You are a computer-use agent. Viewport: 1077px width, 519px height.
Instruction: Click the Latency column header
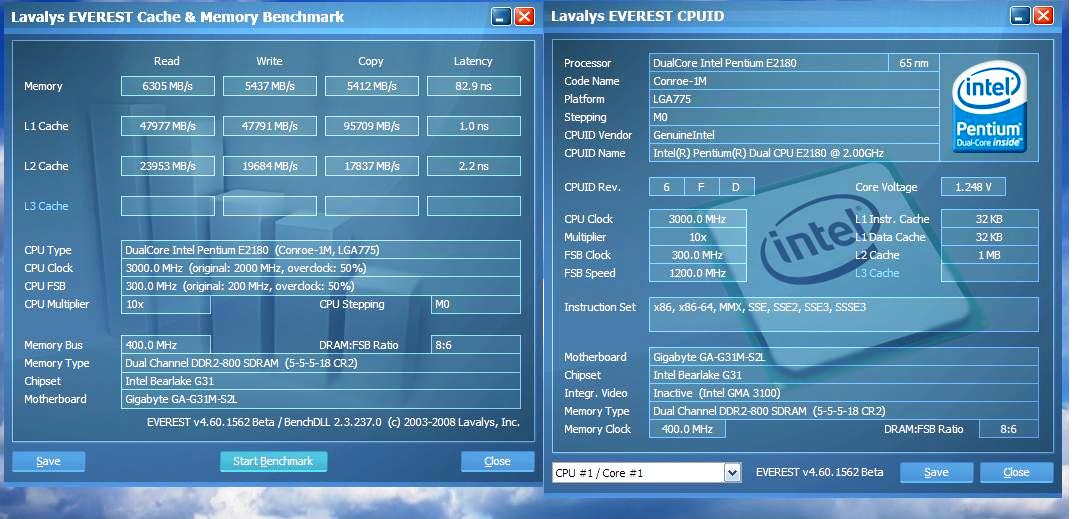pyautogui.click(x=473, y=61)
